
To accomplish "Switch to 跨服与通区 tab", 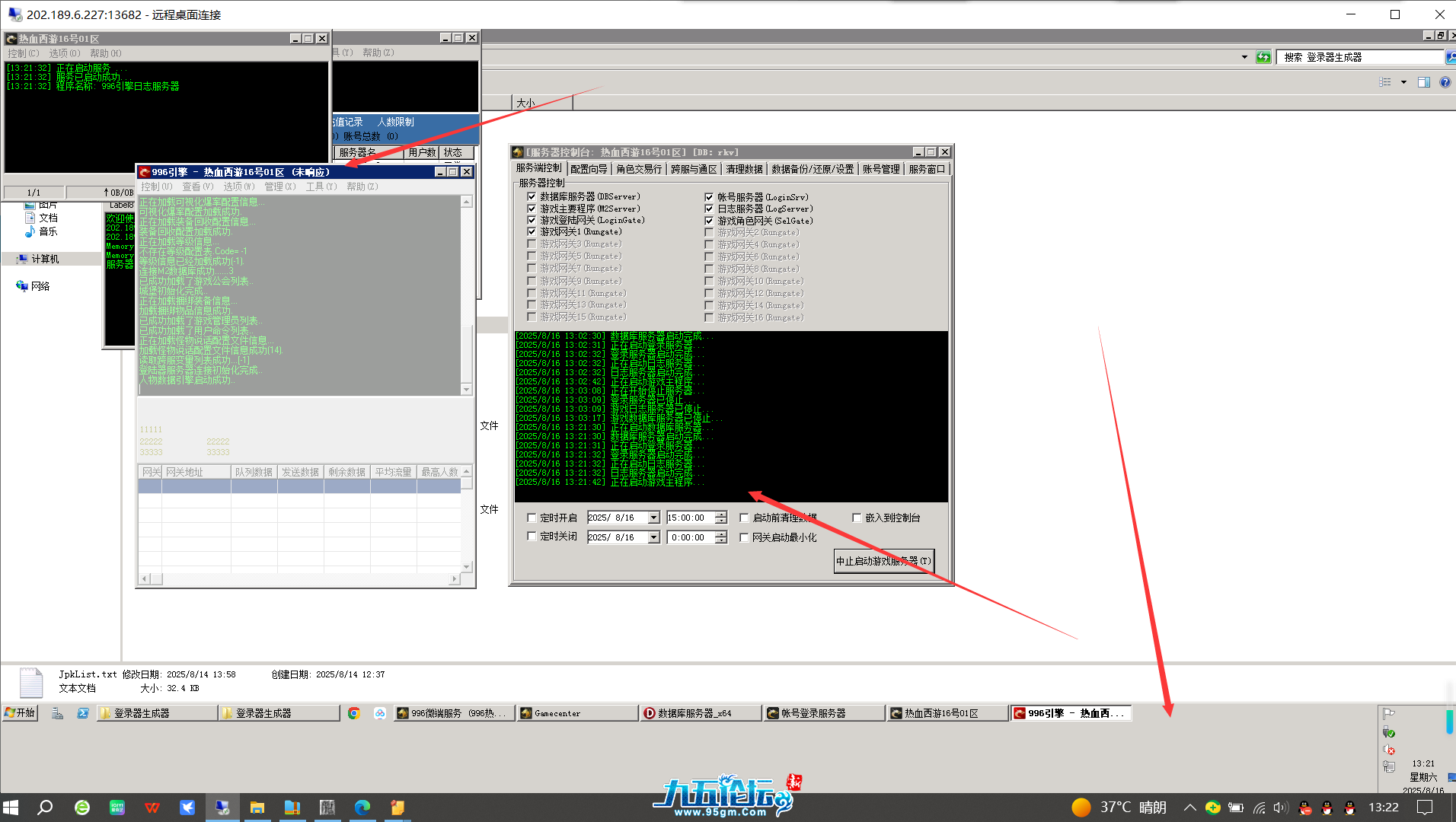I will pos(694,169).
